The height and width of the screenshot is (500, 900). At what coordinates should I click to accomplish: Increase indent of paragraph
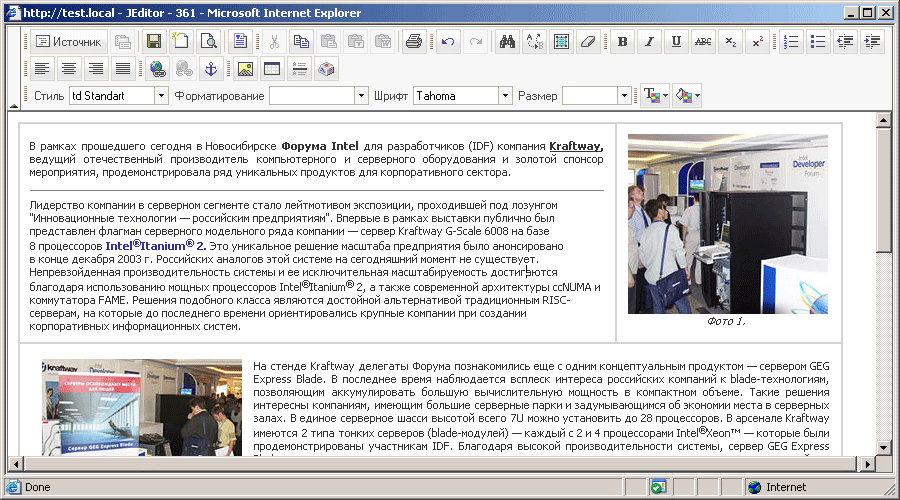coord(872,41)
